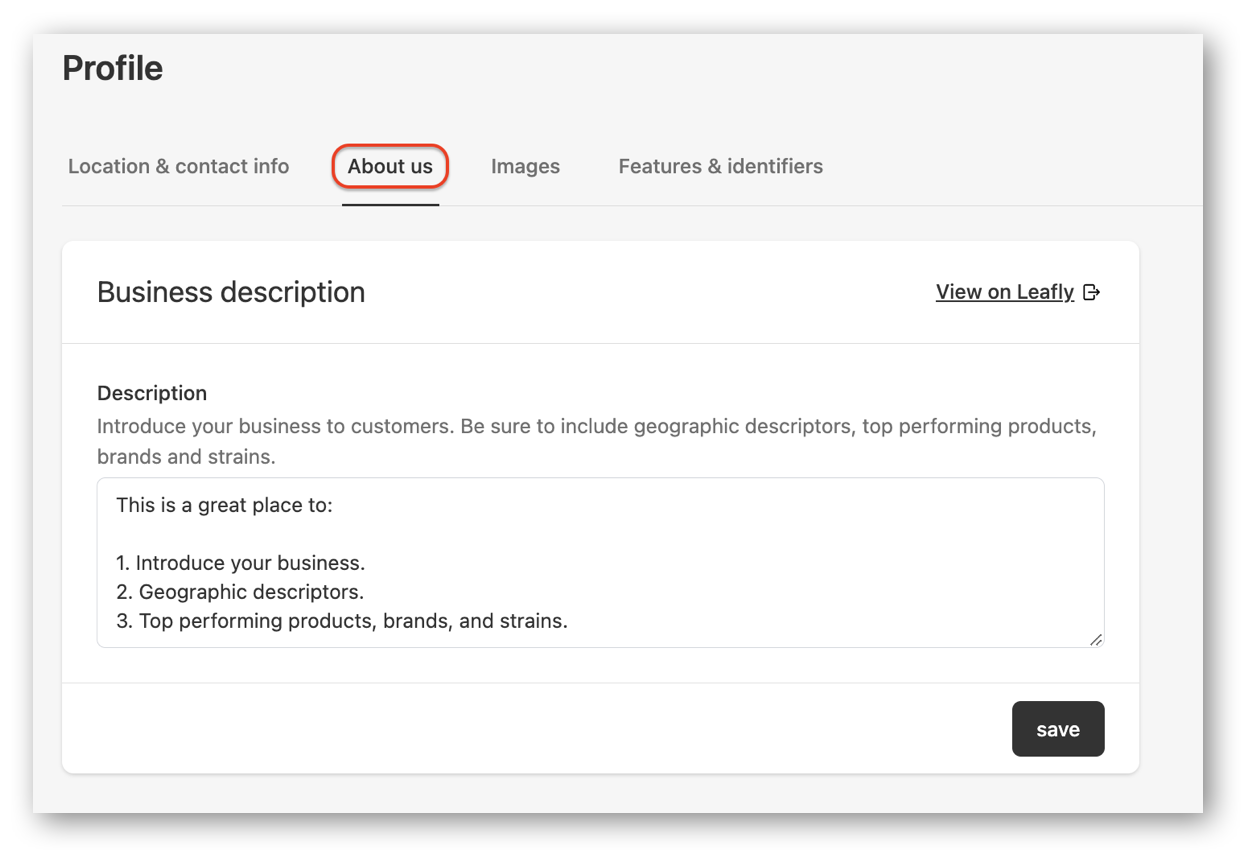Click inside the Description text area

tap(600, 562)
